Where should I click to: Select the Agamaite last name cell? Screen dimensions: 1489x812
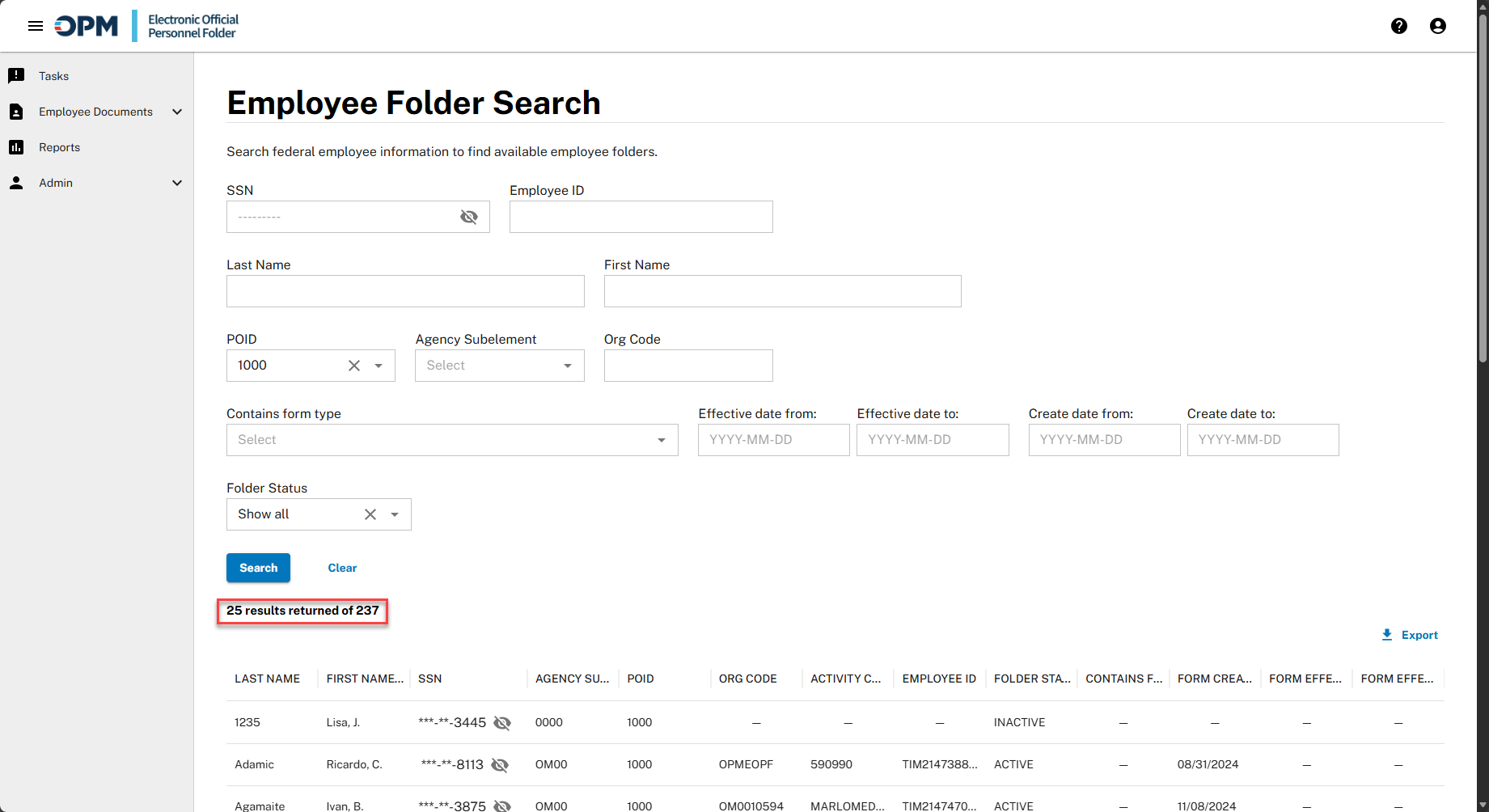point(260,806)
